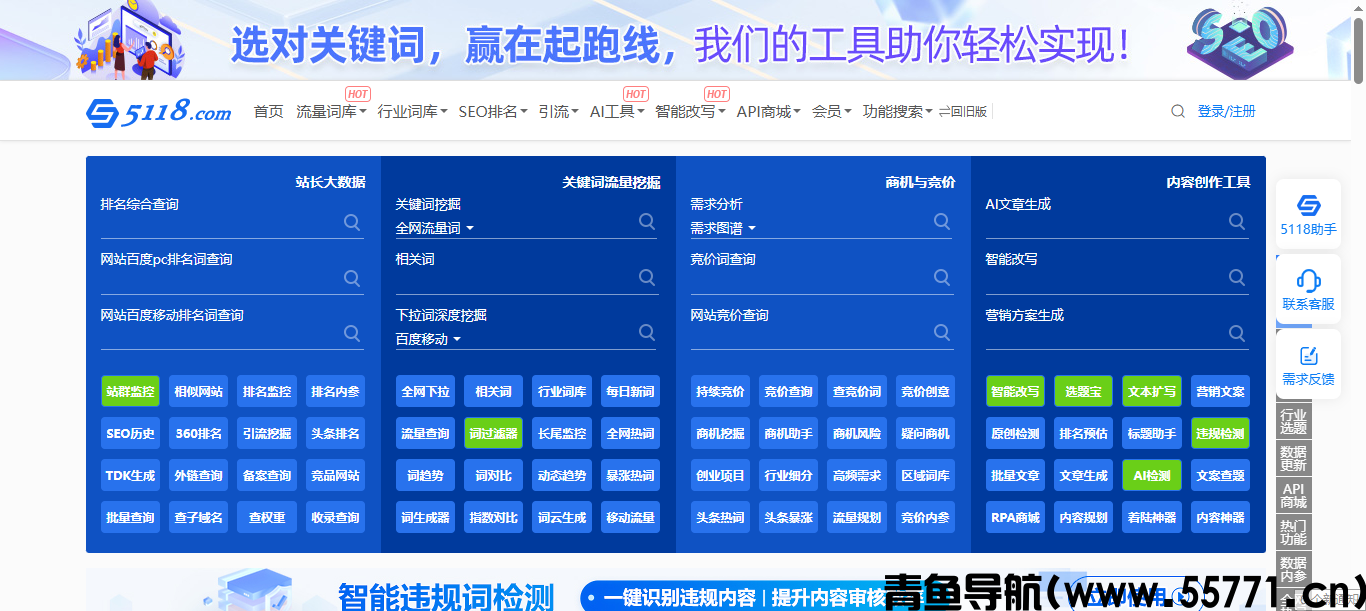This screenshot has height=611, width=1366.
Task: Click search icon for 需求分析
Action: 942,222
